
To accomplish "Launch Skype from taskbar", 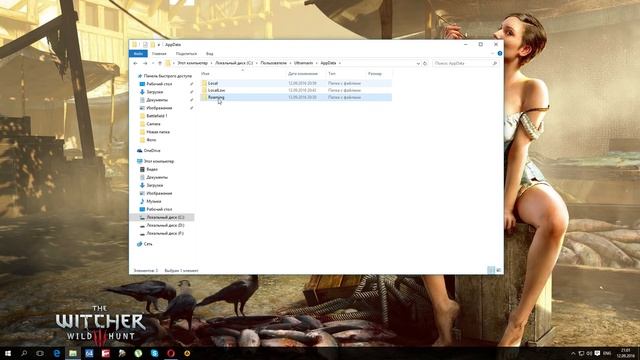I will click(x=155, y=353).
